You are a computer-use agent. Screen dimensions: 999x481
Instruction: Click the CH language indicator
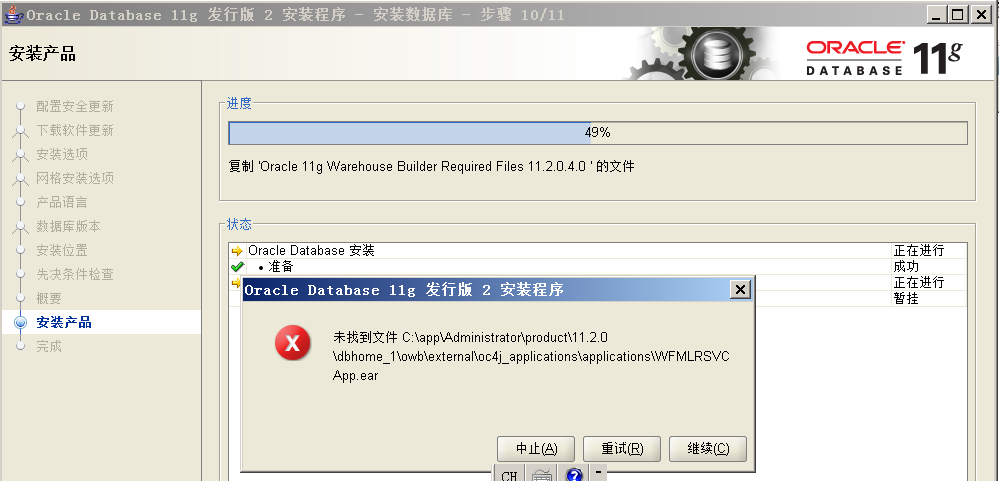tap(509, 475)
